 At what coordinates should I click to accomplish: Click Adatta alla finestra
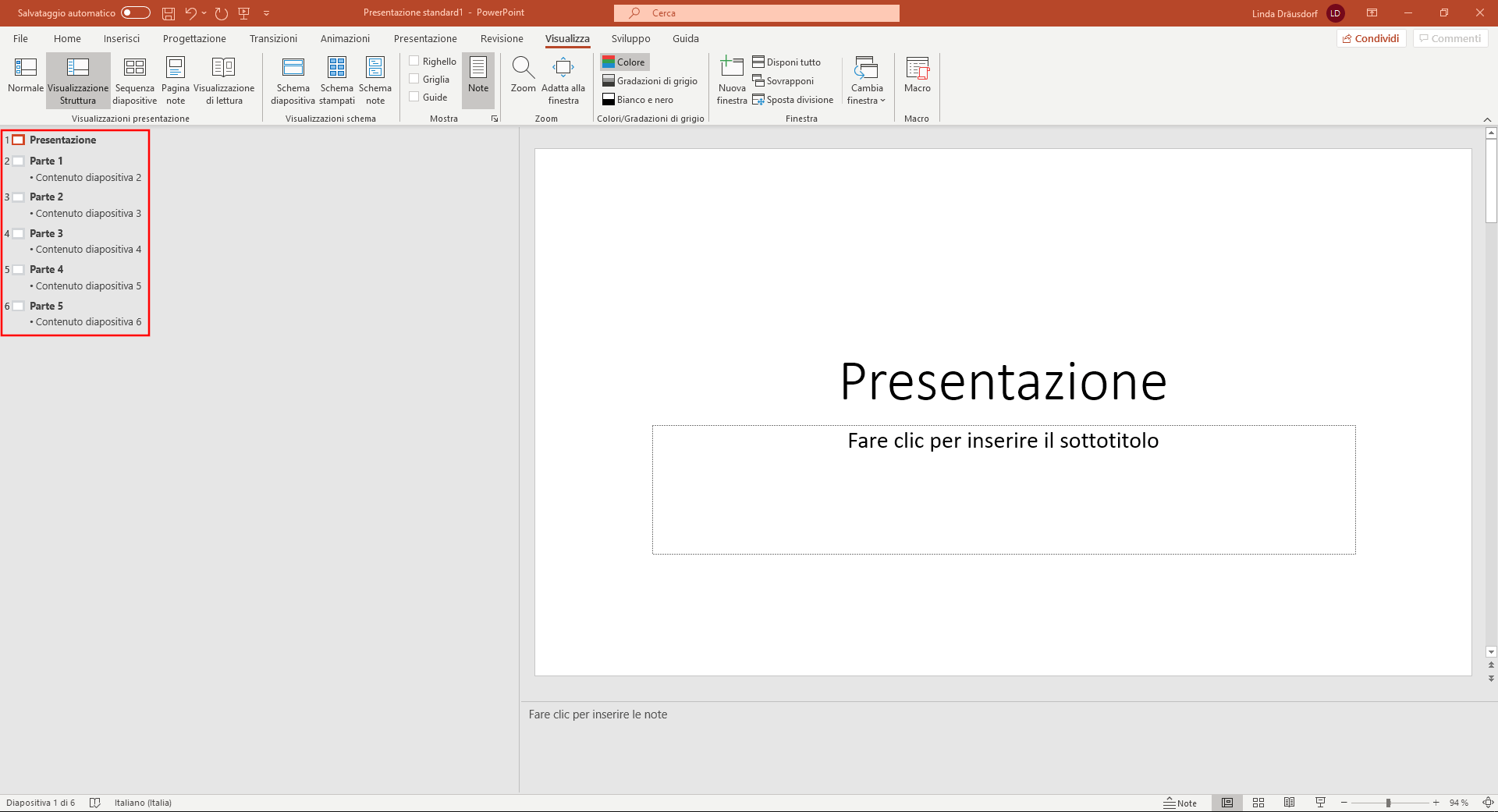(563, 80)
